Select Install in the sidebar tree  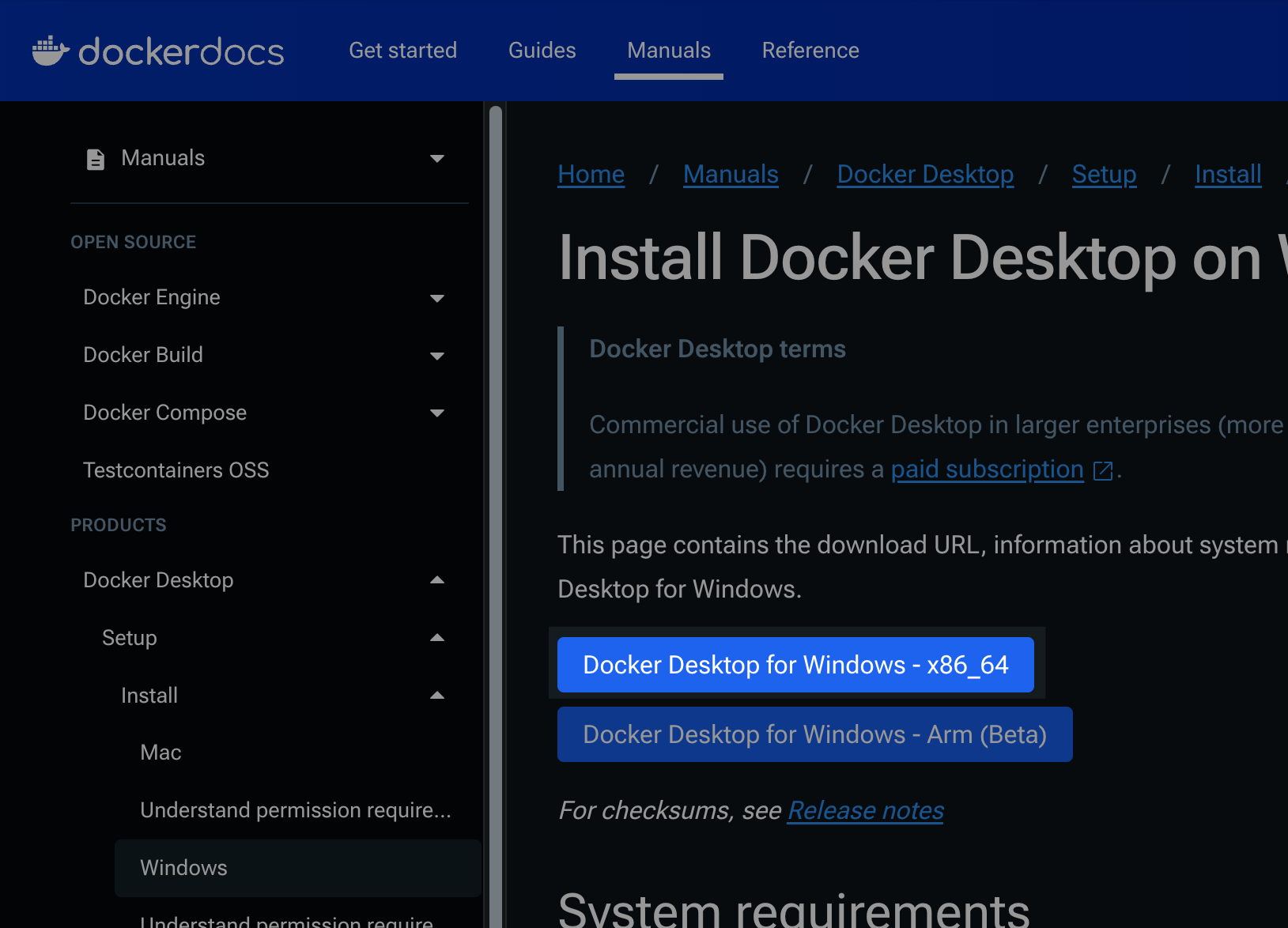[149, 696]
